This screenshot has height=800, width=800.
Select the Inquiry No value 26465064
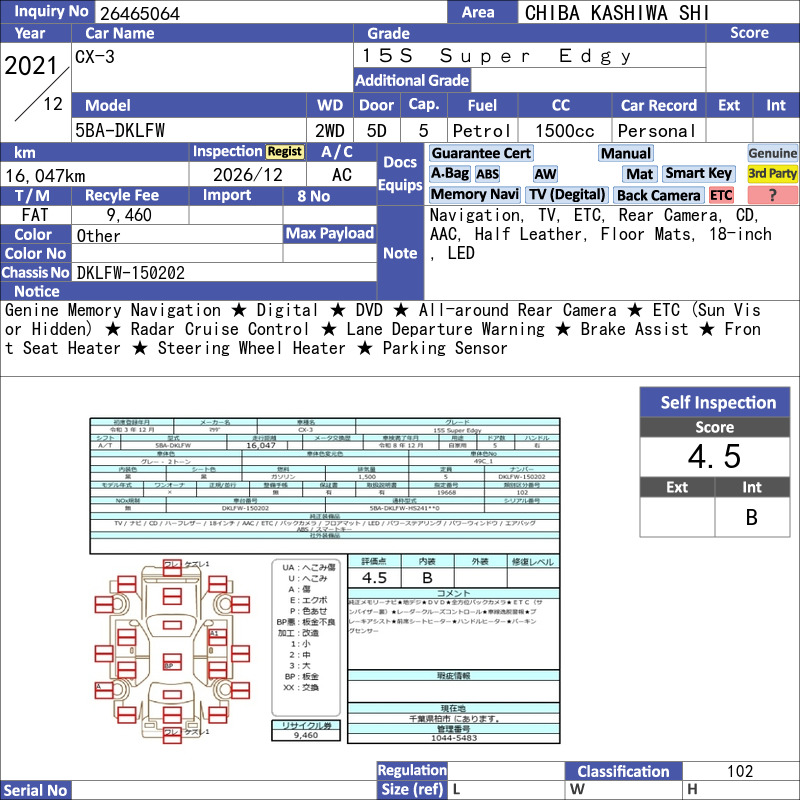pyautogui.click(x=140, y=13)
